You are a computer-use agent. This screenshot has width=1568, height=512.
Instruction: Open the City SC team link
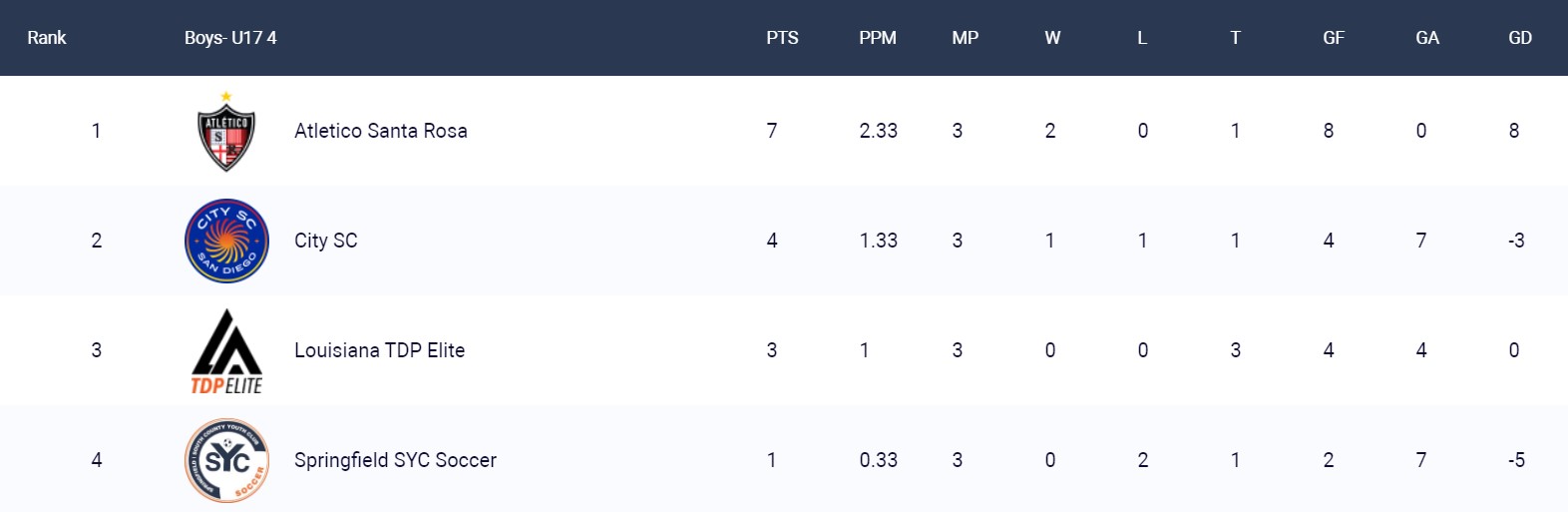pos(326,241)
